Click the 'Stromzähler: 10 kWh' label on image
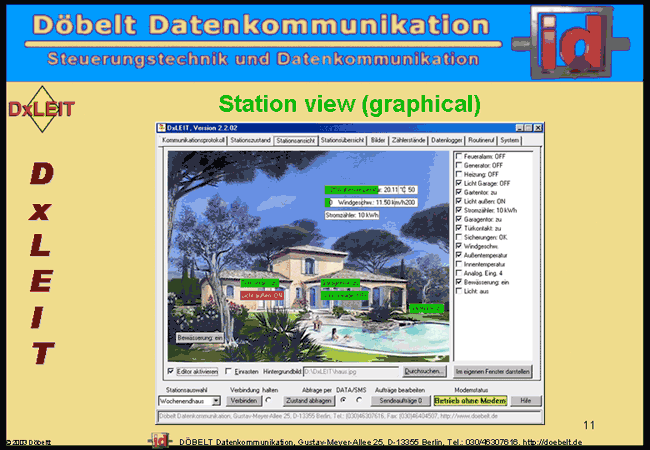 [x=352, y=215]
